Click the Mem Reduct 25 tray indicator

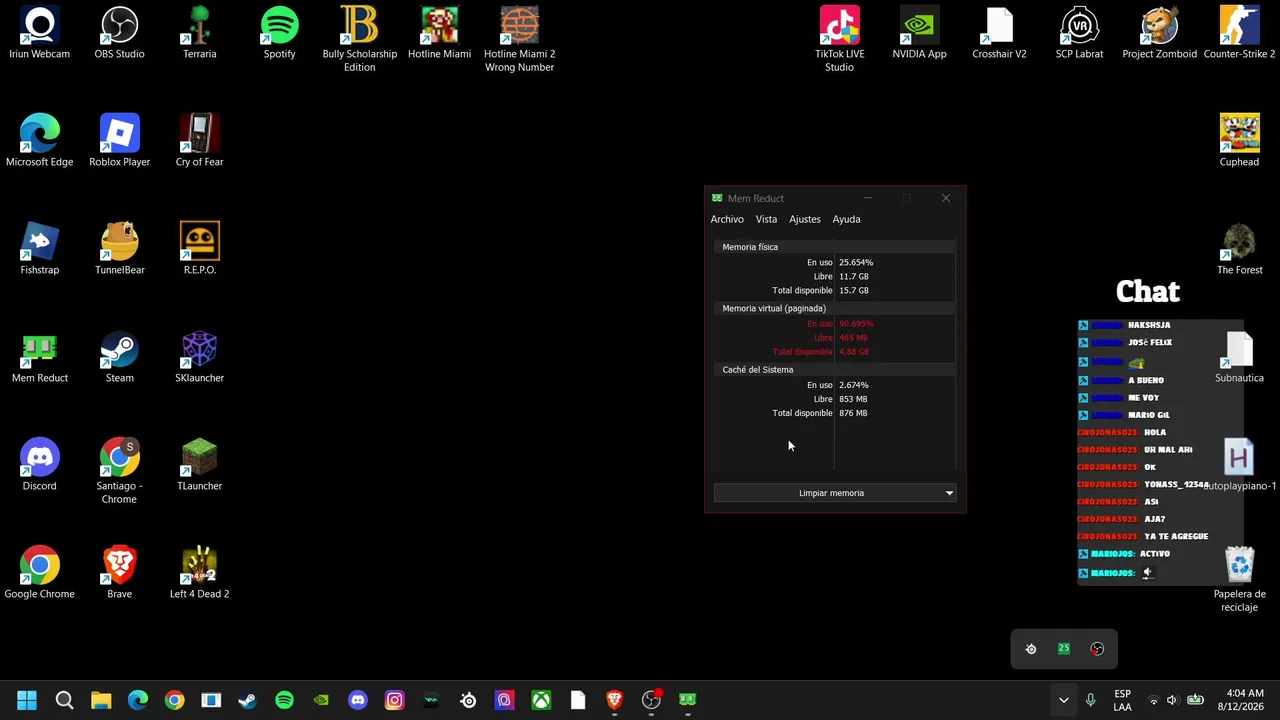(x=1064, y=649)
